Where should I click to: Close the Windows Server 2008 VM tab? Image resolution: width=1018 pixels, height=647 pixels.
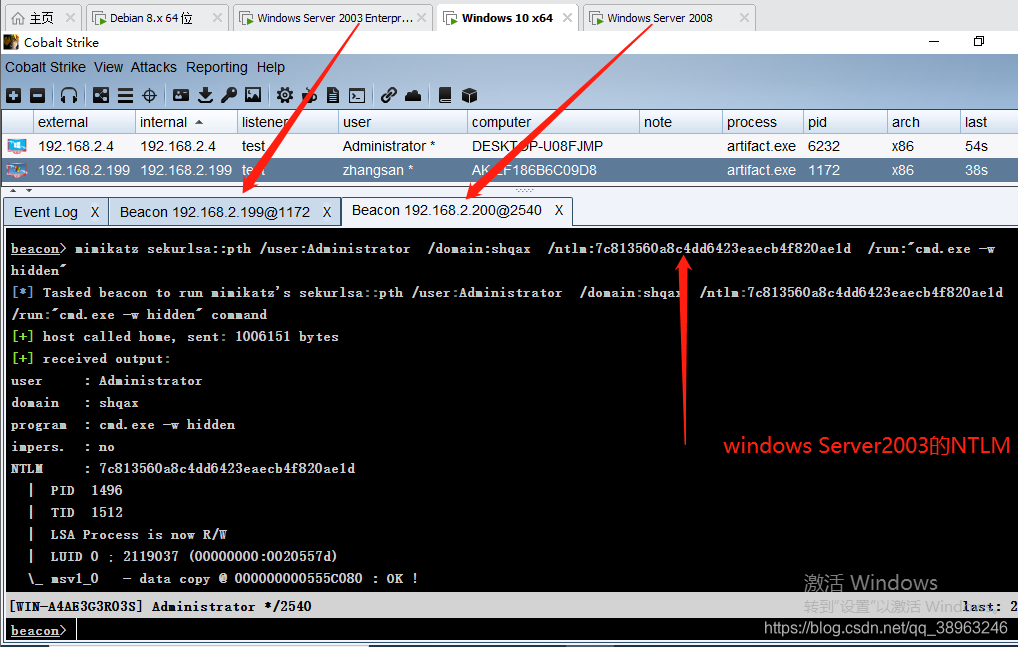[x=745, y=18]
